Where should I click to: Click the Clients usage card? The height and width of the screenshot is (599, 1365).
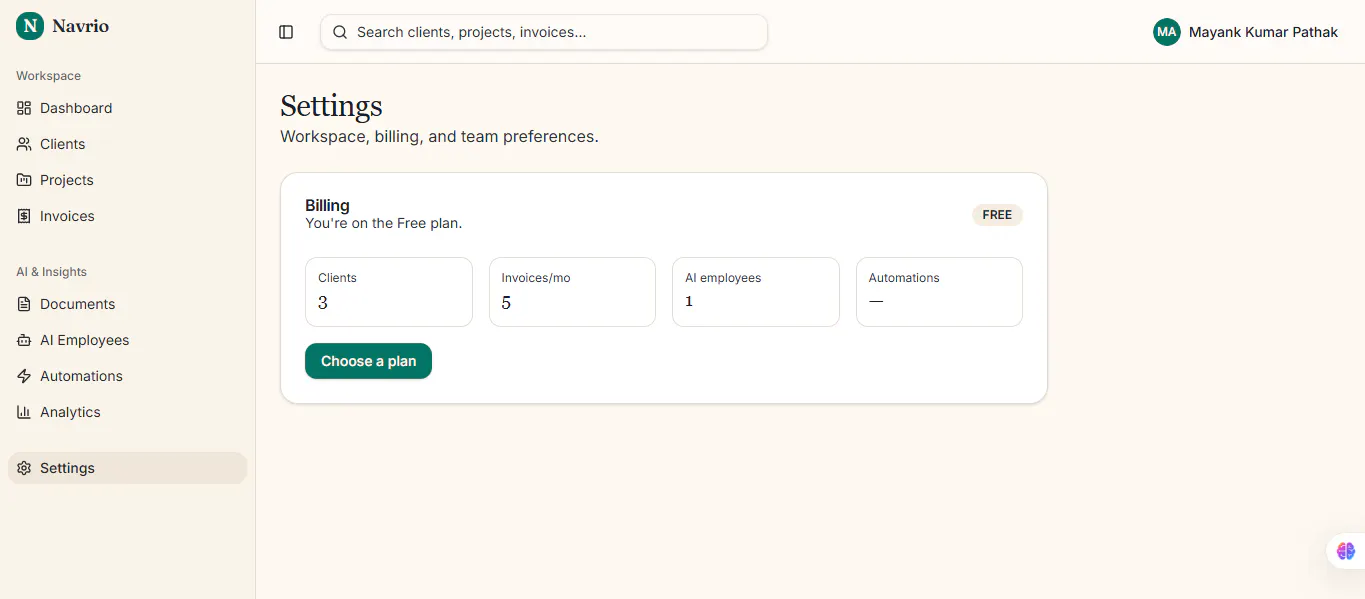[x=388, y=292]
